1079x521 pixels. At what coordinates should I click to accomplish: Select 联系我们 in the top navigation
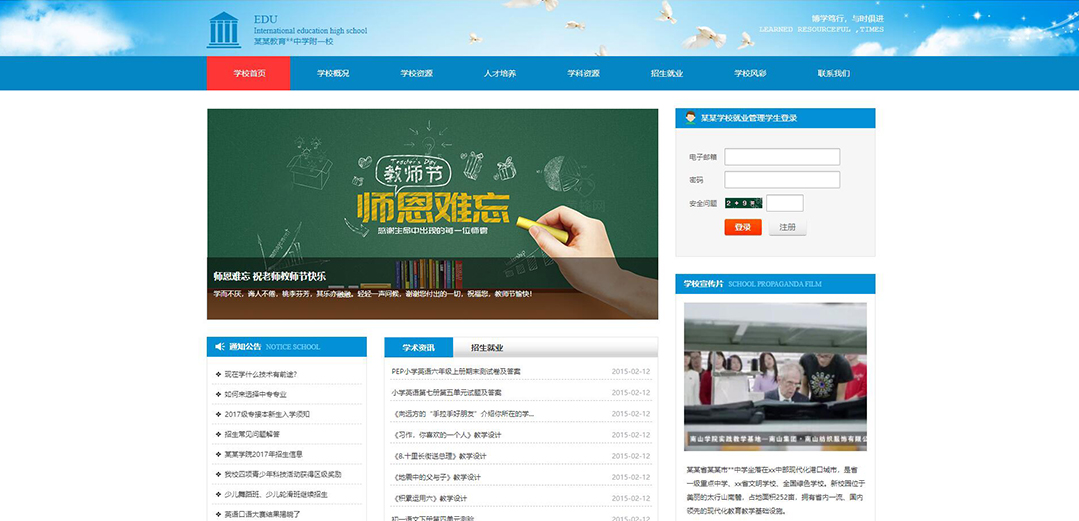pyautogui.click(x=833, y=73)
